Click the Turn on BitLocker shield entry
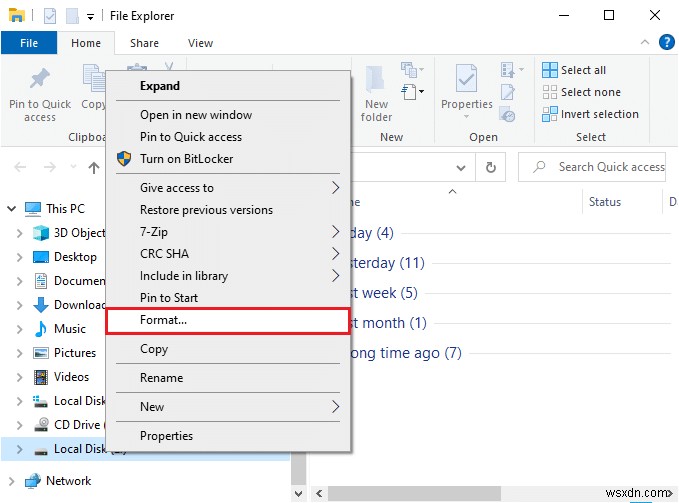This screenshot has width=679, height=503. click(x=186, y=159)
